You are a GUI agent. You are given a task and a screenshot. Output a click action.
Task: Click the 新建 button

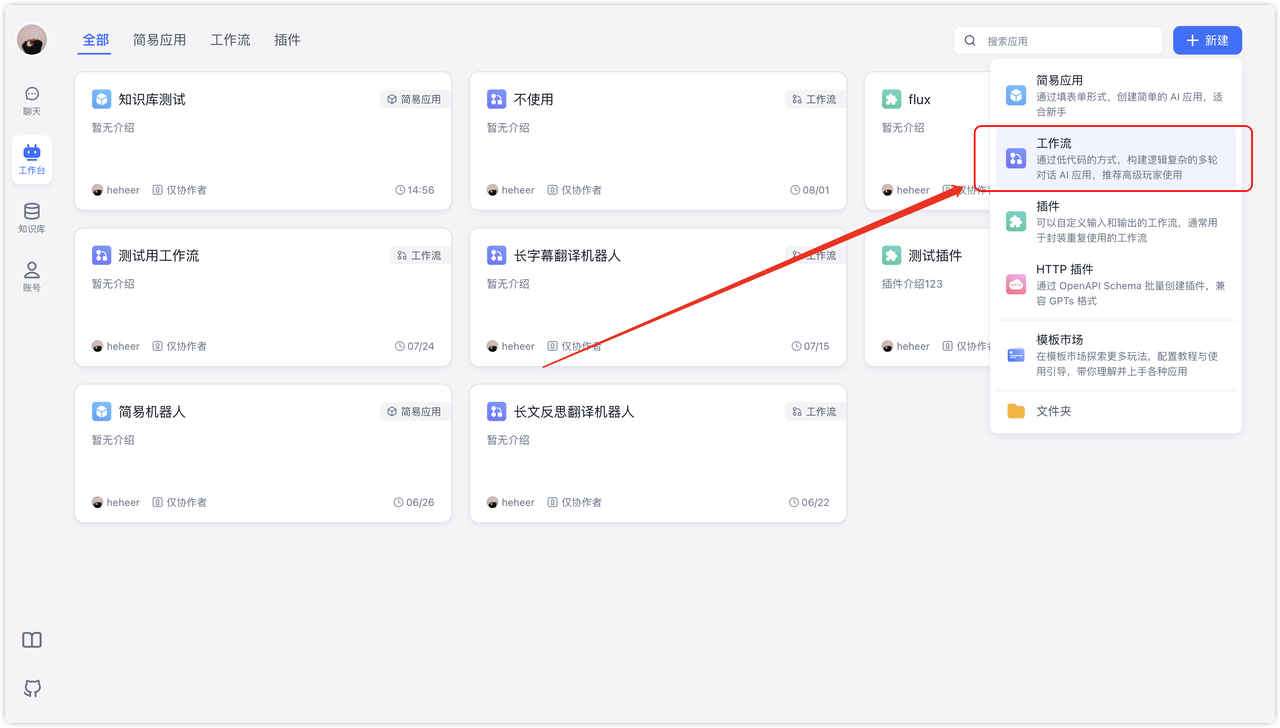(x=1207, y=41)
